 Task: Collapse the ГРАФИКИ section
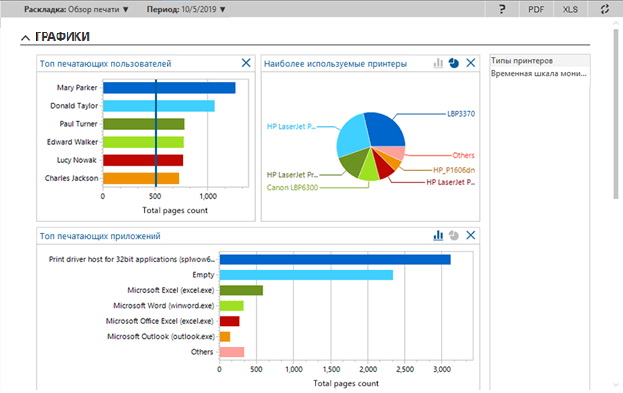(x=25, y=38)
